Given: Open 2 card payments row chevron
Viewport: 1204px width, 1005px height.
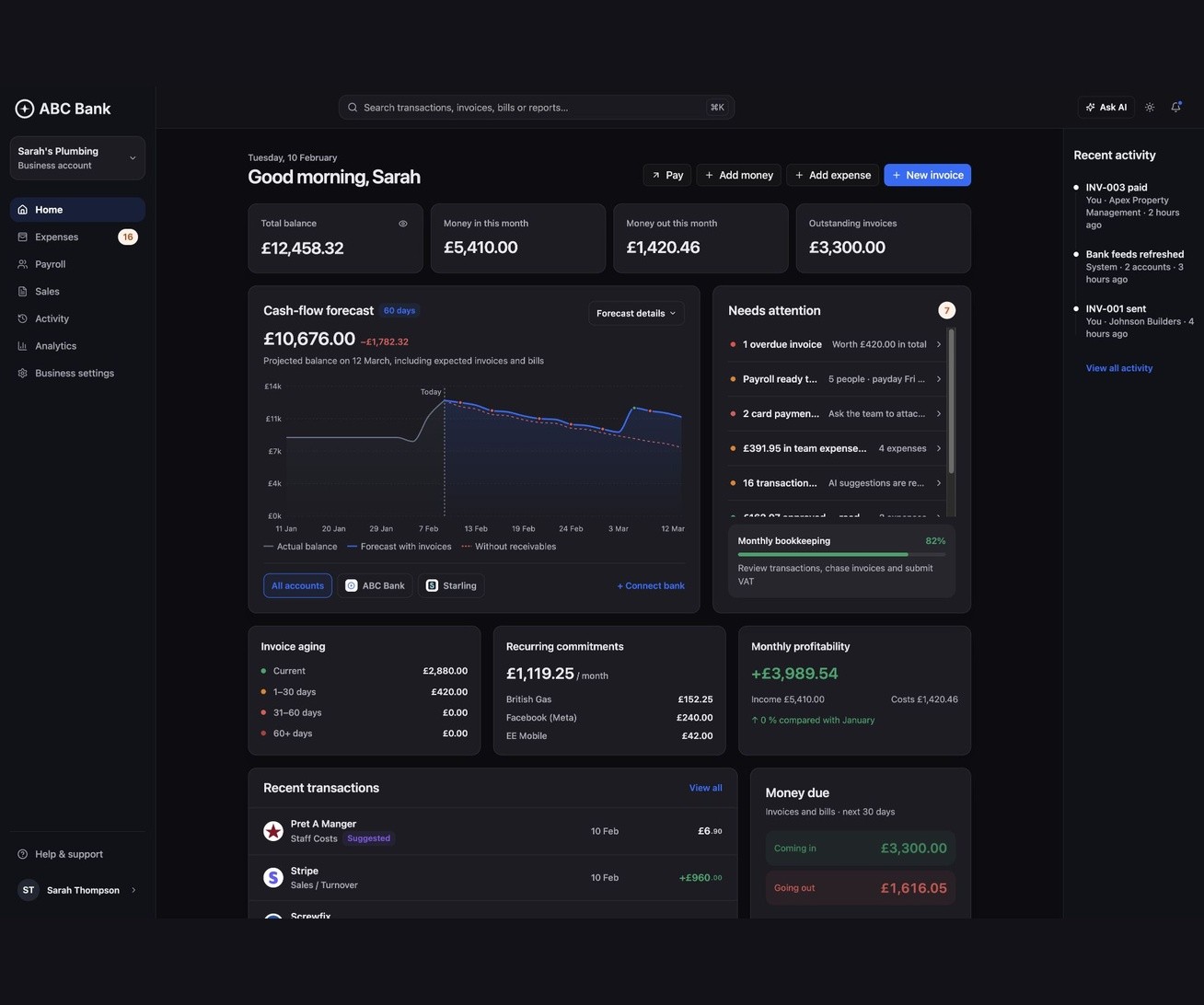Looking at the screenshot, I should 939,414.
